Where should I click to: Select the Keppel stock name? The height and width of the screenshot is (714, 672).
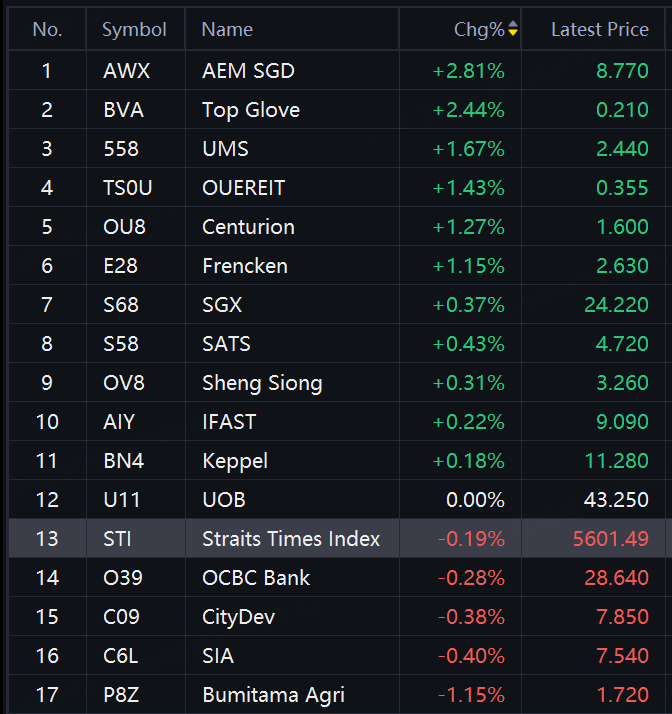point(235,462)
